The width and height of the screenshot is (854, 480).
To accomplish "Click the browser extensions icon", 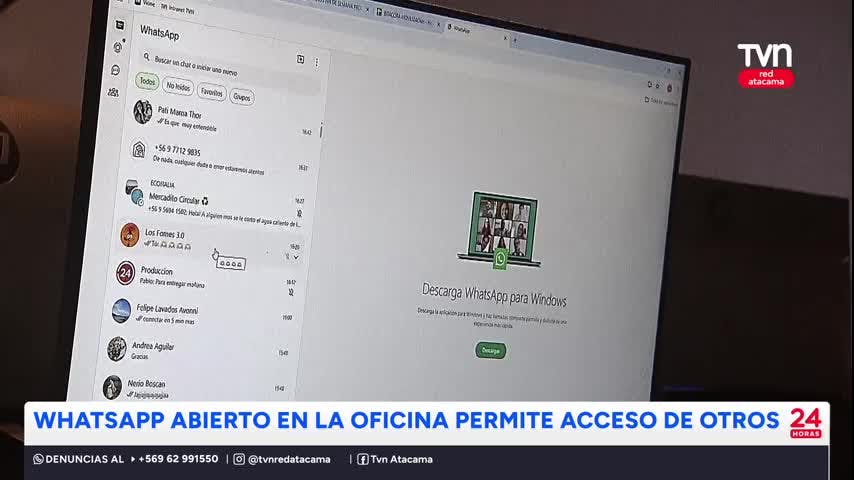I will tap(649, 84).
